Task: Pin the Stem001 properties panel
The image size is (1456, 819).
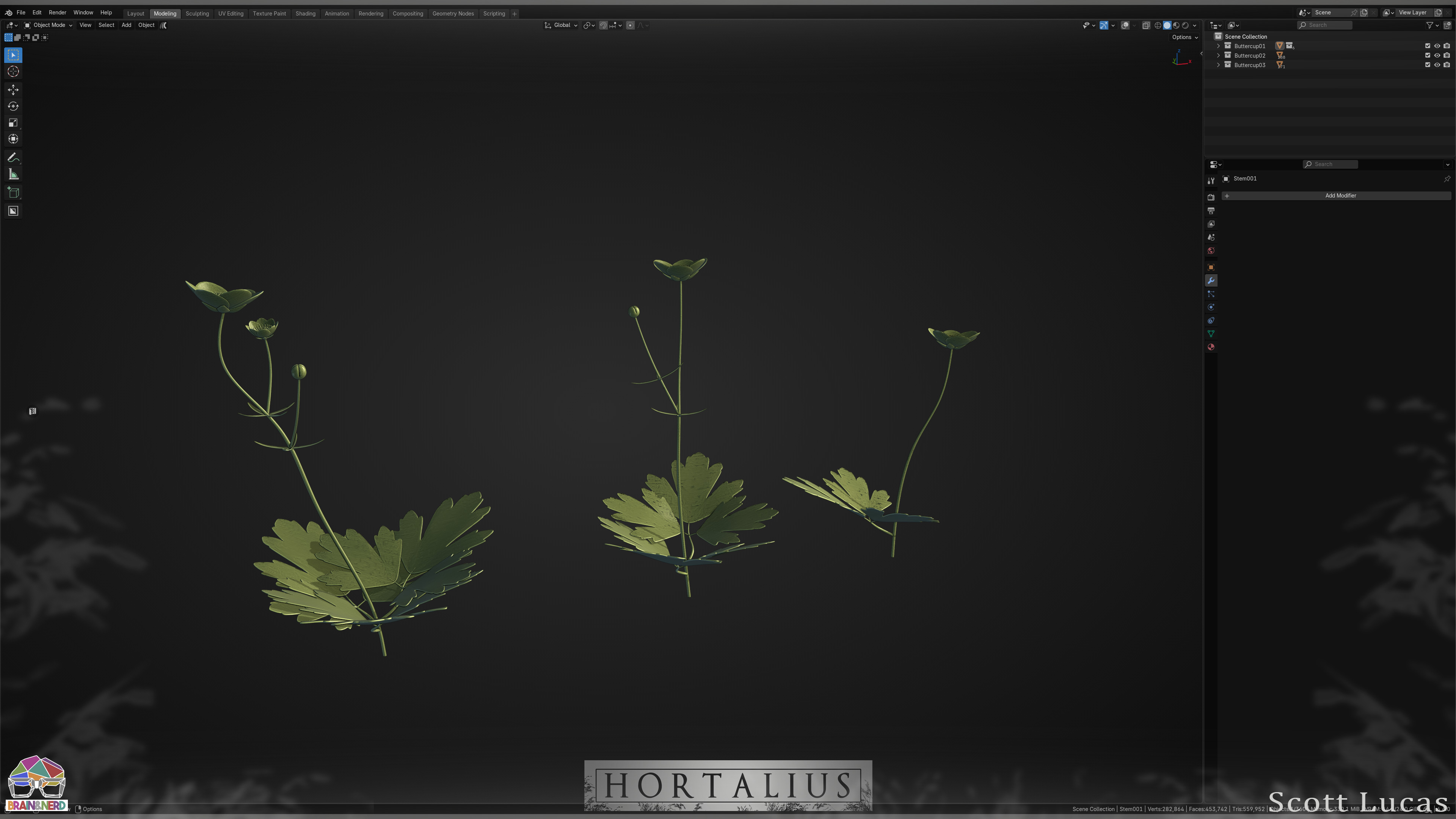Action: click(1447, 179)
